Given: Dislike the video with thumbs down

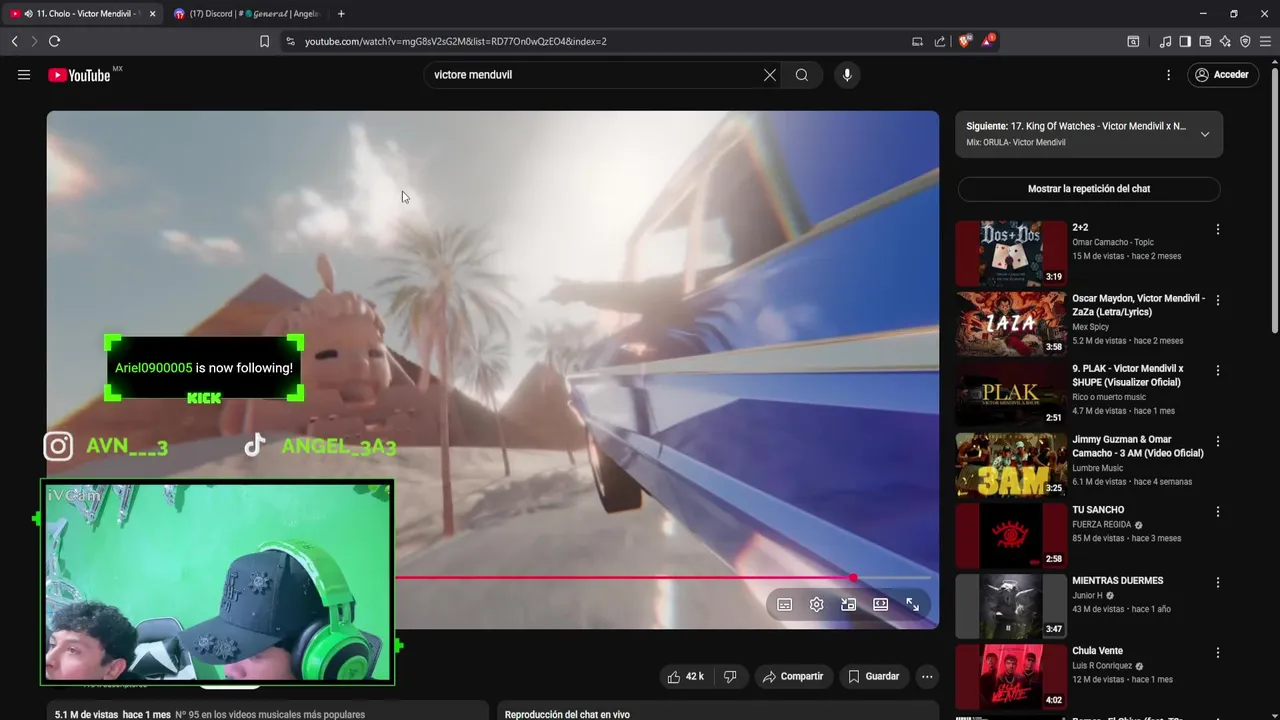Looking at the screenshot, I should pyautogui.click(x=730, y=677).
